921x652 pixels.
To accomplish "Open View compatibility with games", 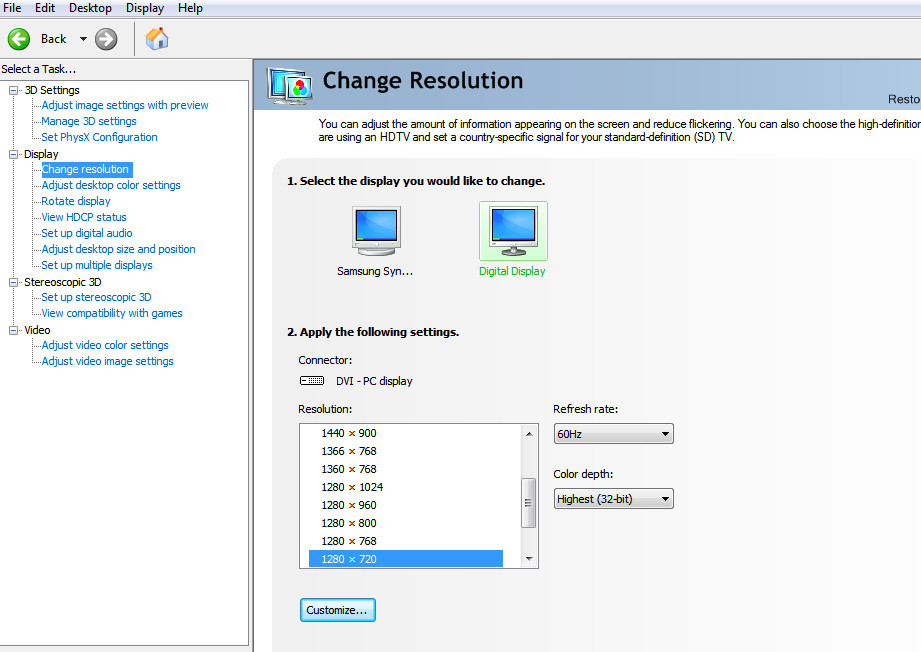I will [112, 313].
